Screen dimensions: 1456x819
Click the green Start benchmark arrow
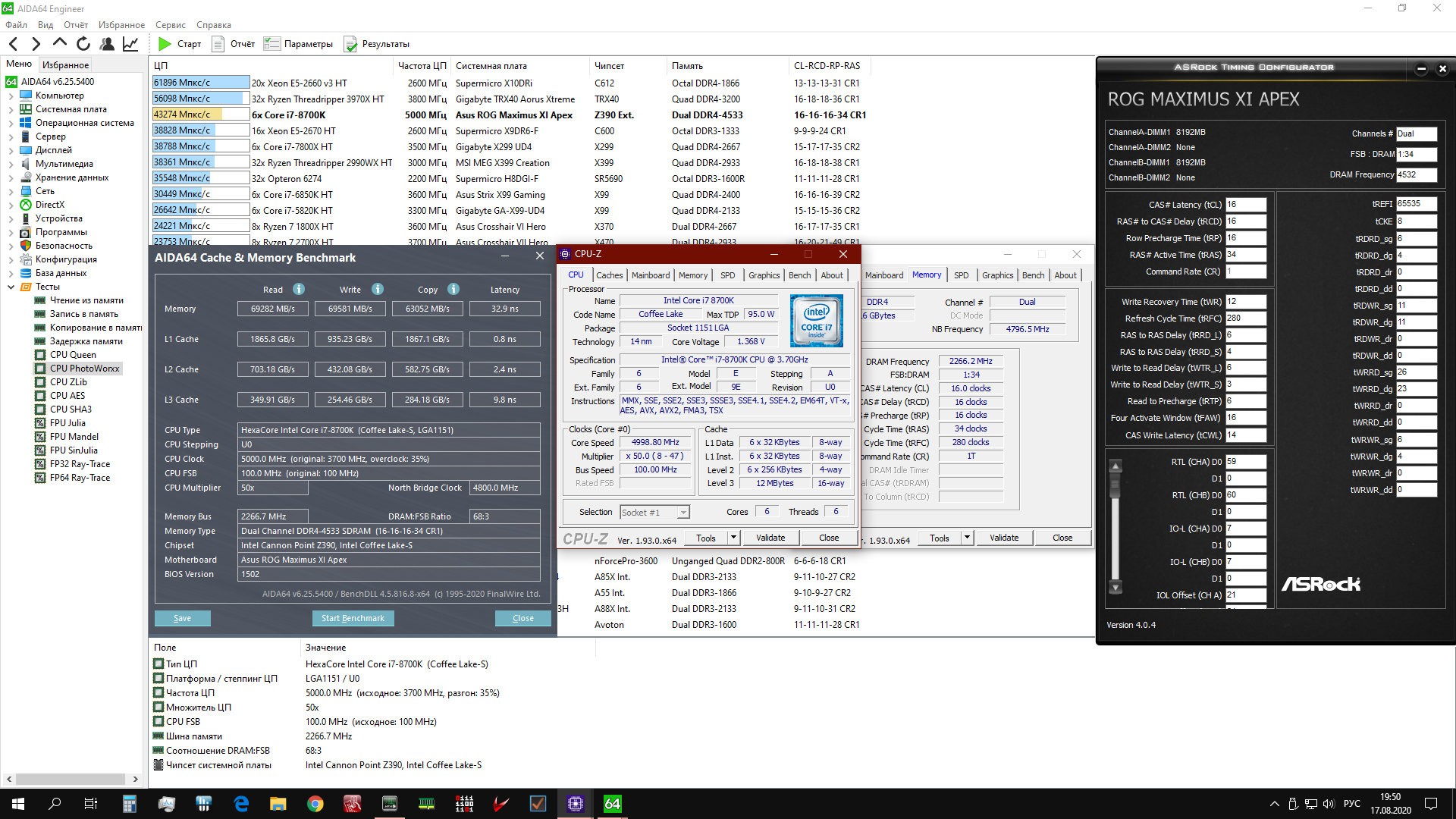pyautogui.click(x=165, y=44)
